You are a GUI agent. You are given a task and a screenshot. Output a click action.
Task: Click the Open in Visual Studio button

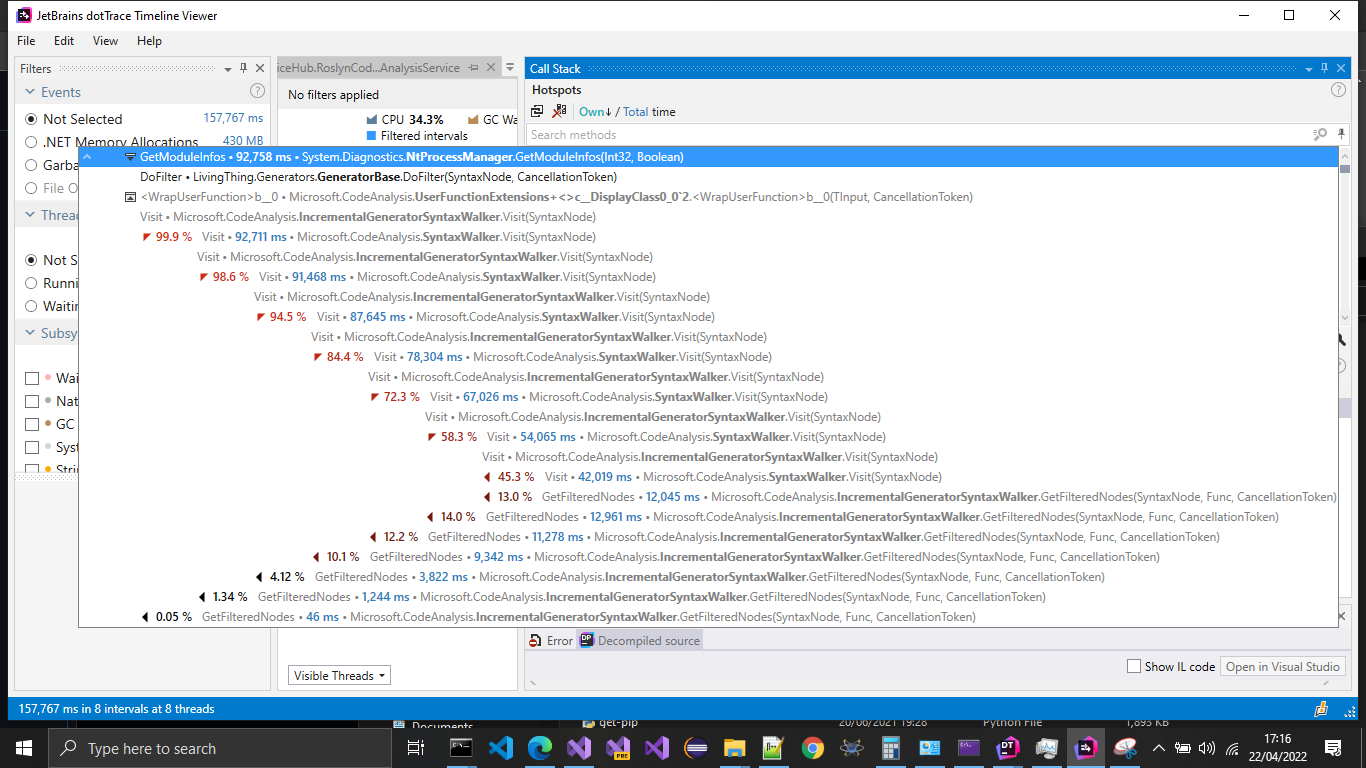click(1283, 666)
